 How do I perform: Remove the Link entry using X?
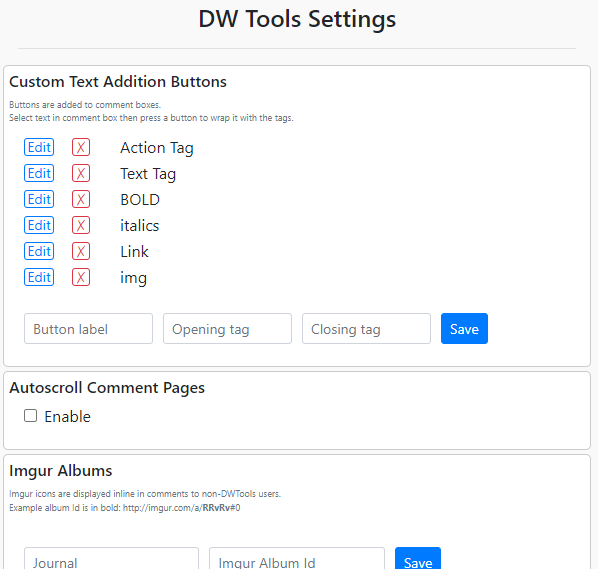click(x=81, y=251)
